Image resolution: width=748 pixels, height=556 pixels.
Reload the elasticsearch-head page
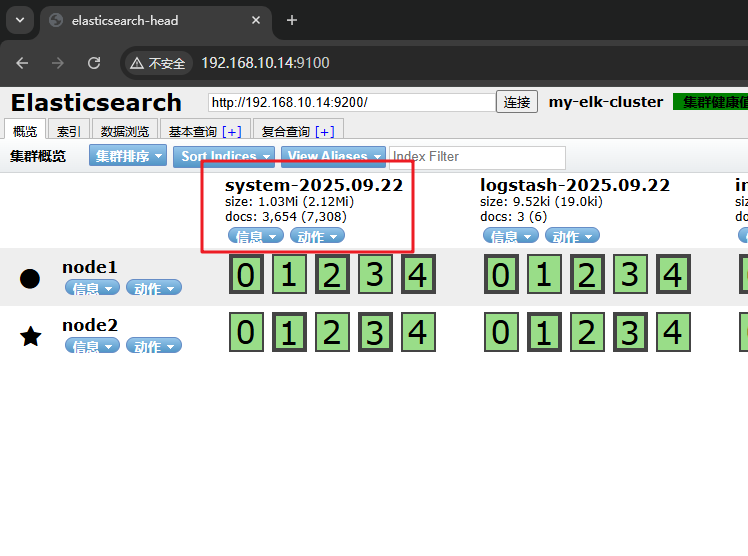(x=94, y=63)
